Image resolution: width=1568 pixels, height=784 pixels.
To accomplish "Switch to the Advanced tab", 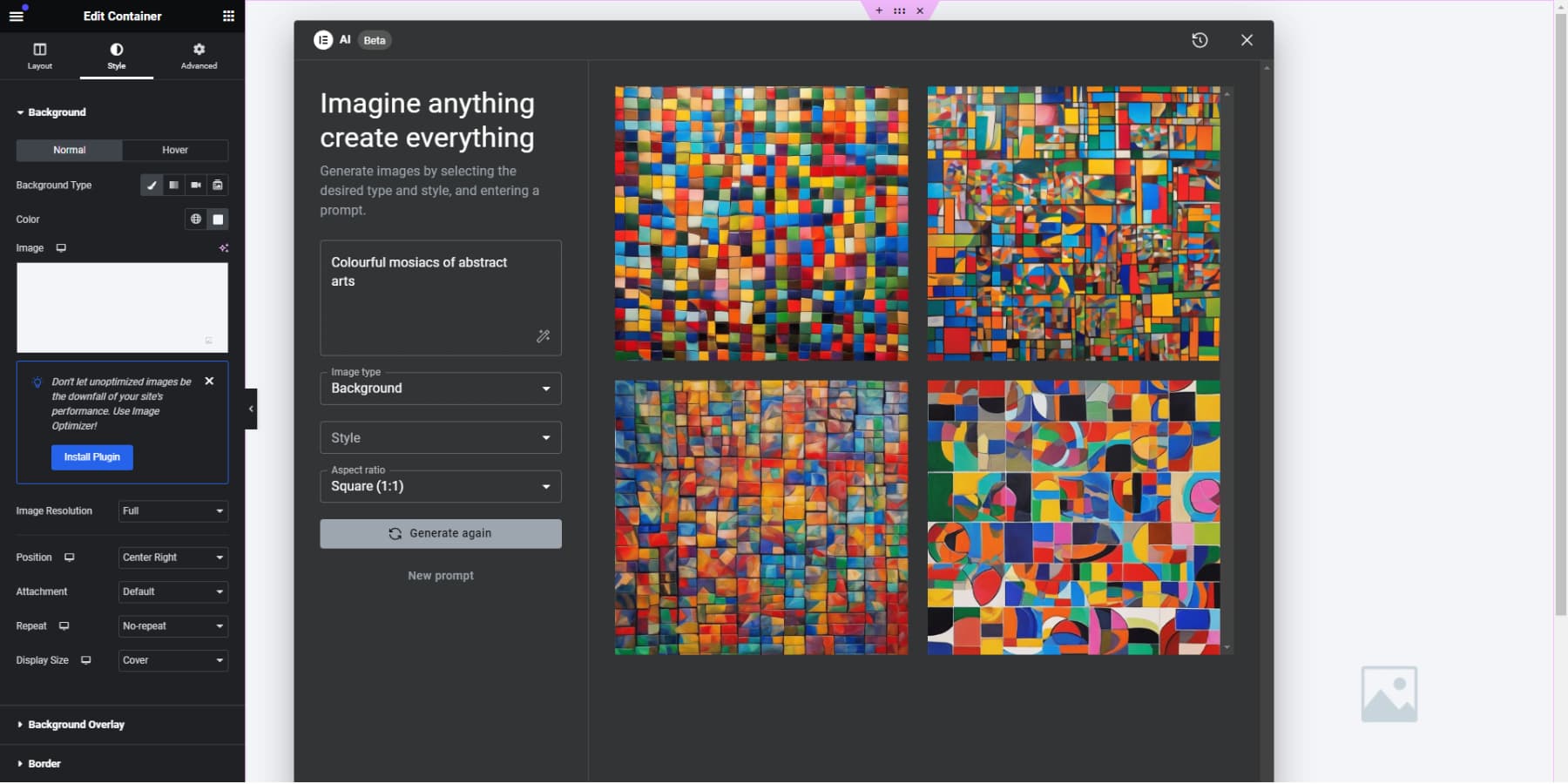I will [199, 57].
